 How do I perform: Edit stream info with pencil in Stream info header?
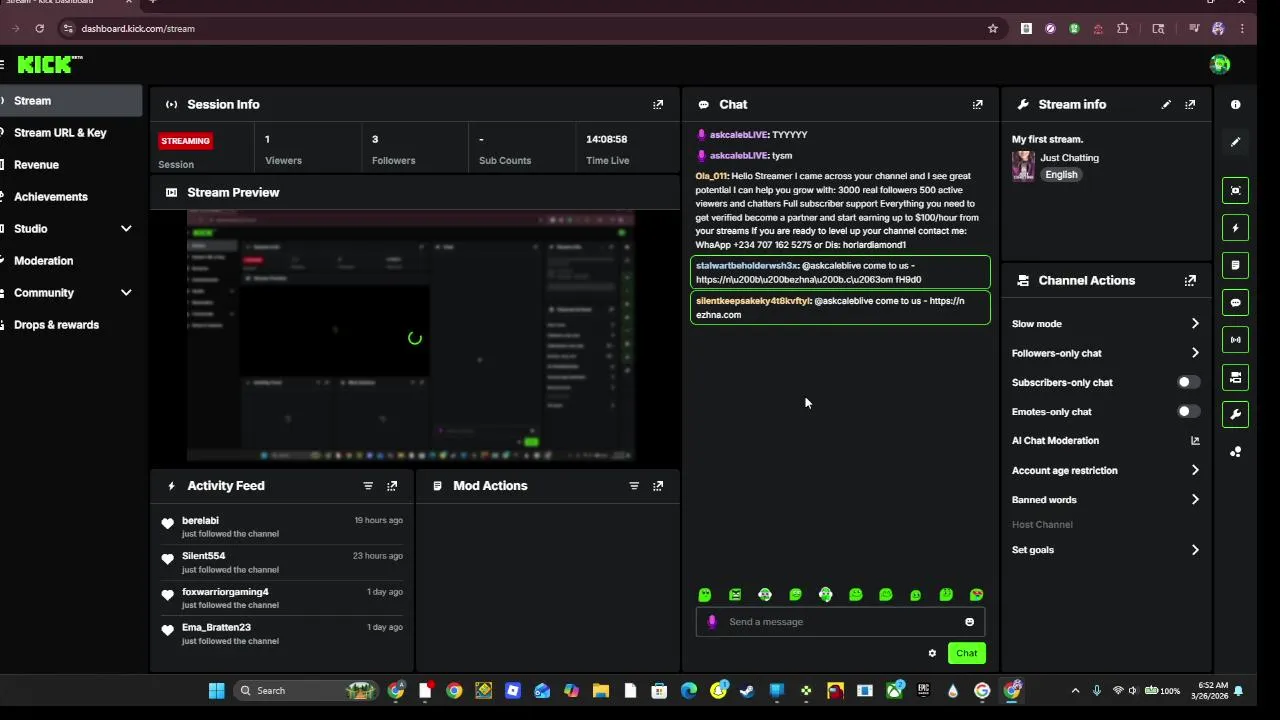(x=1166, y=104)
